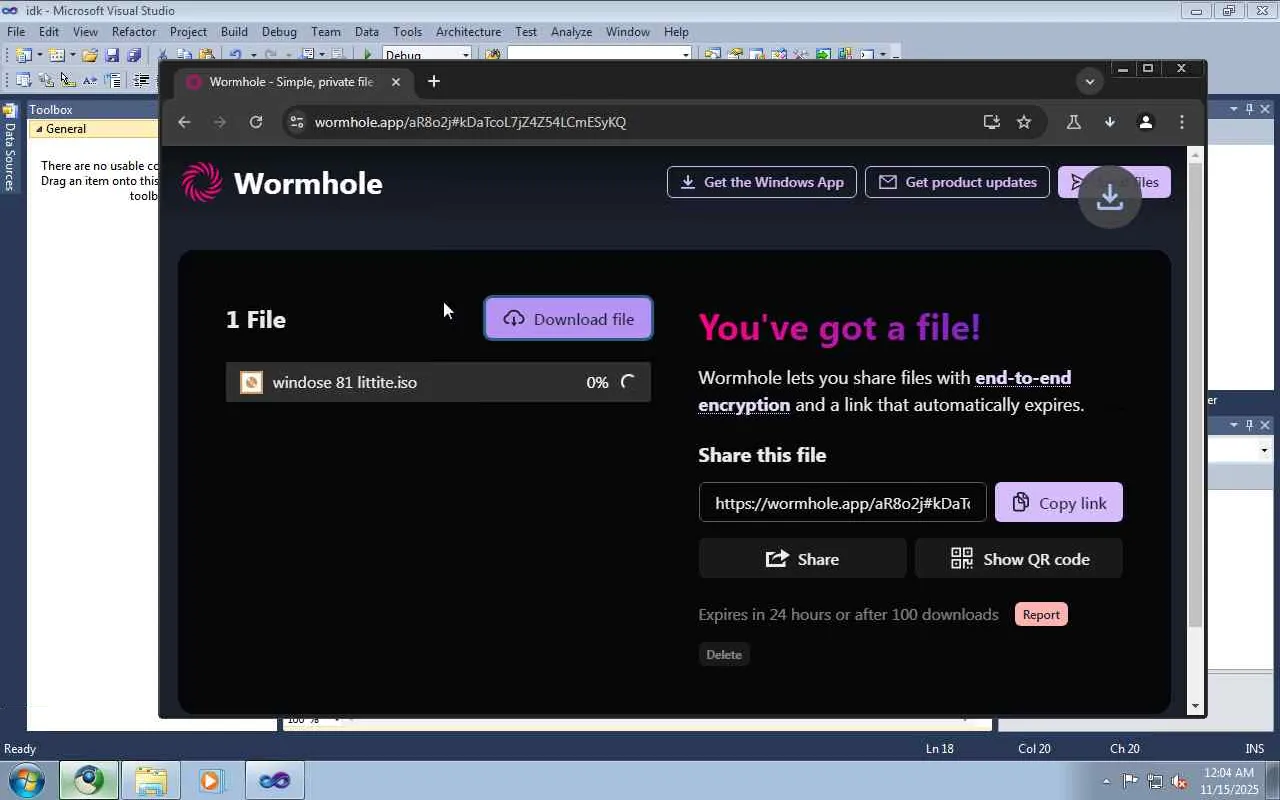Click the Share button
This screenshot has height=800, width=1280.
coord(803,559)
